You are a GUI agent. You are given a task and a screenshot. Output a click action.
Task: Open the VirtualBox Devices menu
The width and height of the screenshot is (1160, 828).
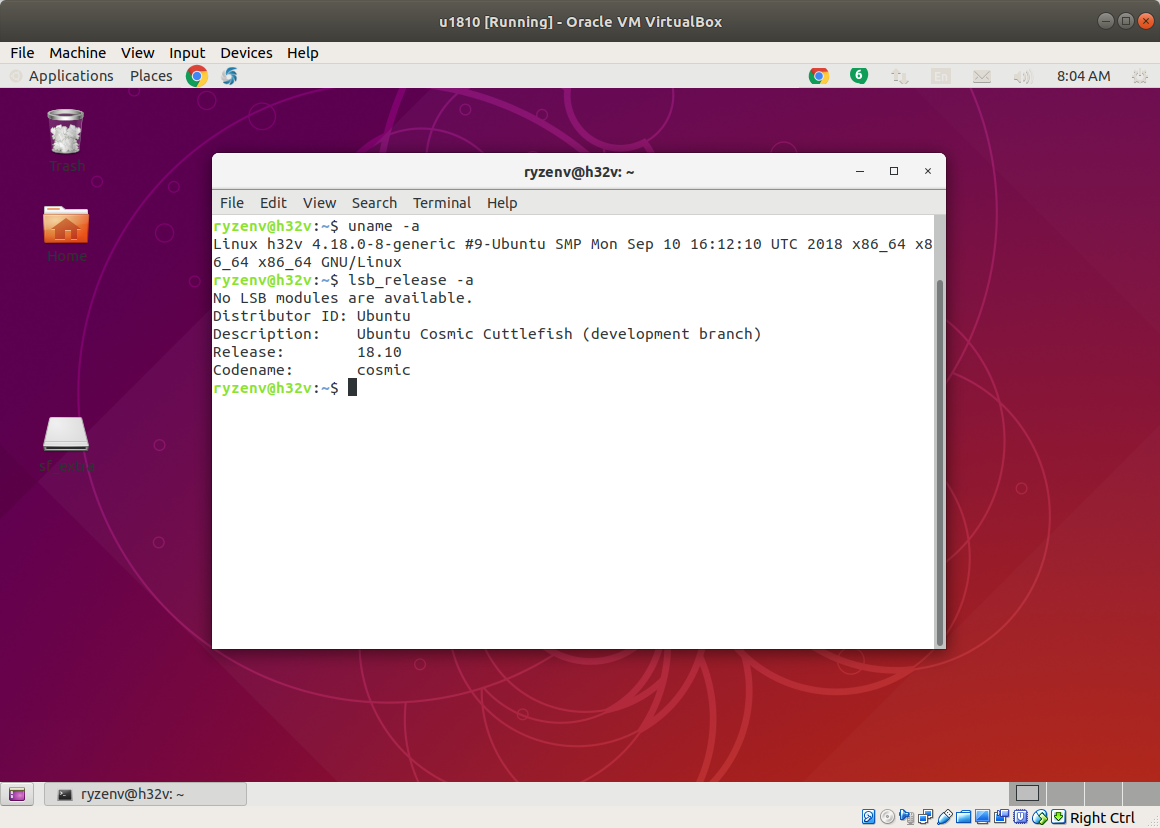coord(246,53)
